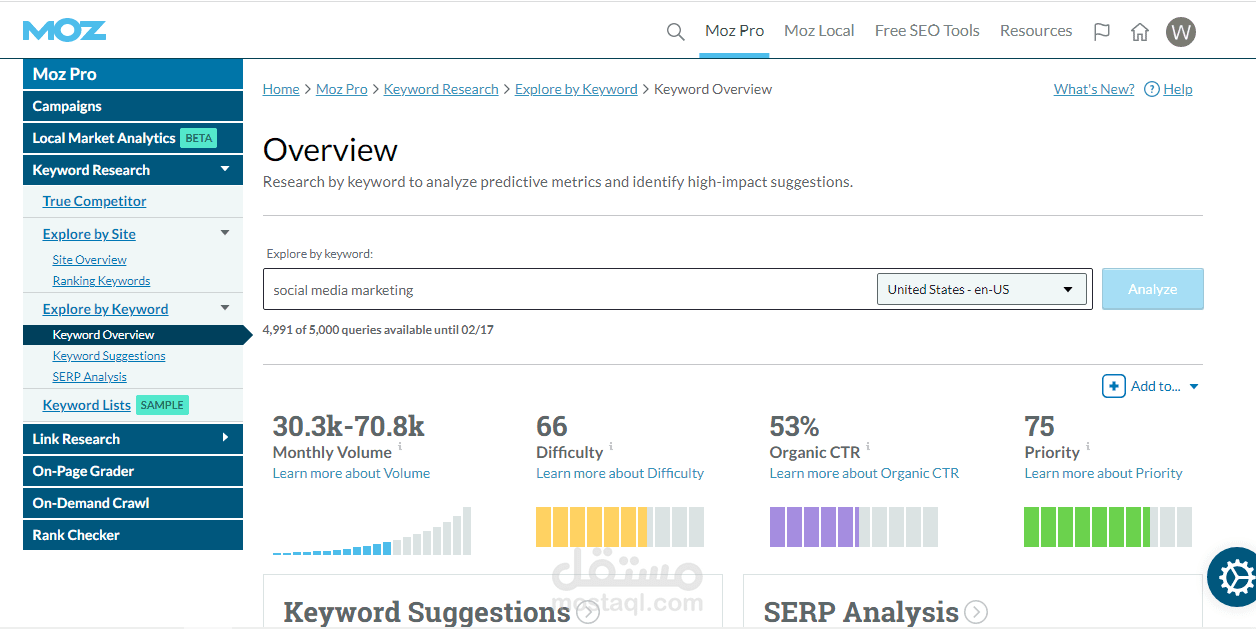Open the Site Overview link
Viewport: 1256px width, 629px height.
tap(90, 260)
